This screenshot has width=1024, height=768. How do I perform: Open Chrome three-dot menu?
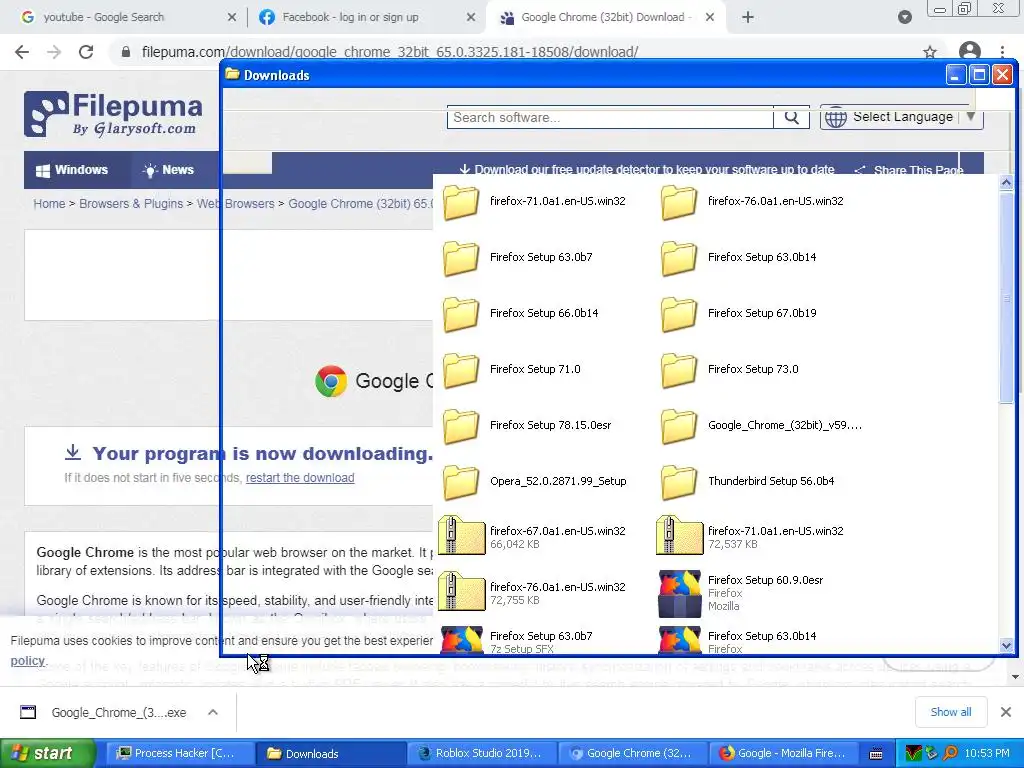[1002, 52]
